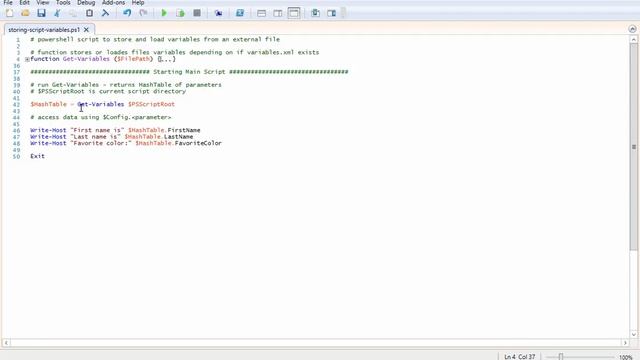
Task: Click the $FilePath parameter on line 4
Action: pyautogui.click(x=133, y=59)
